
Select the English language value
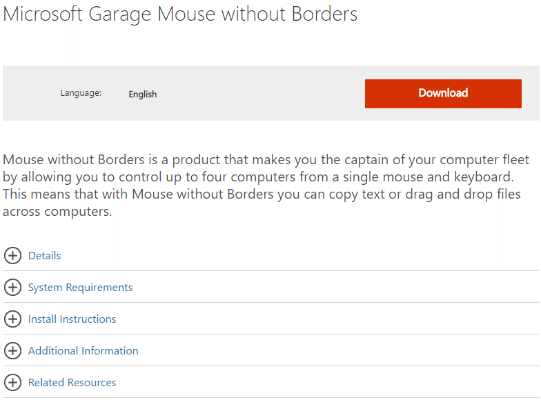(x=143, y=94)
